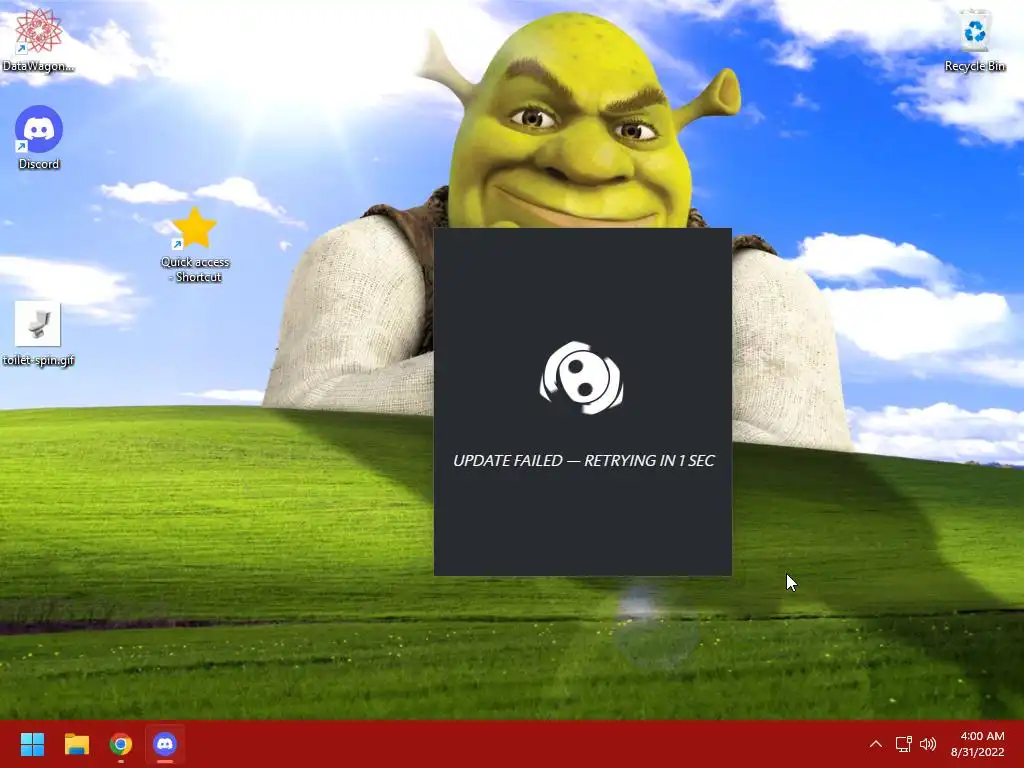Select the toilet-spin.gif file icon
This screenshot has width=1024, height=768.
pyautogui.click(x=38, y=323)
